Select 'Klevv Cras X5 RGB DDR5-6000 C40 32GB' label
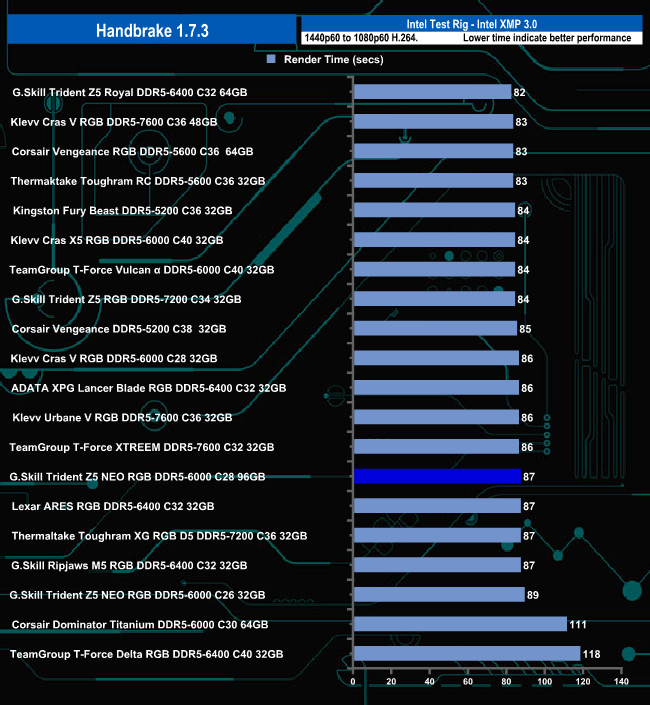Image resolution: width=650 pixels, height=705 pixels. [x=116, y=240]
